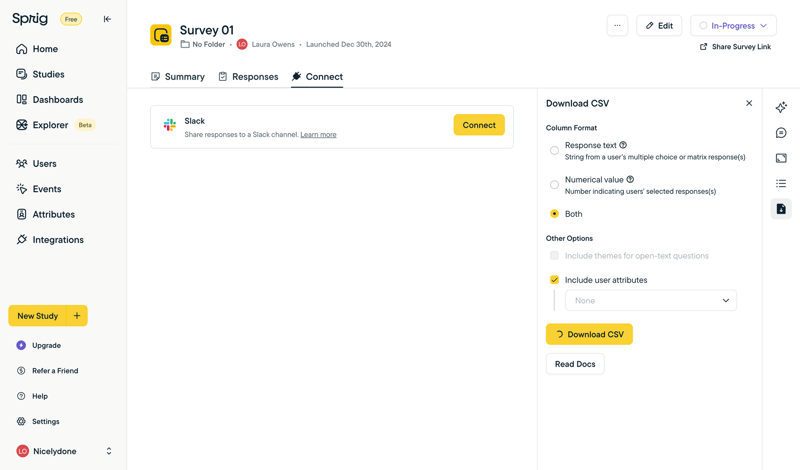Viewport: 800px width, 470px height.
Task: Click the Download CSV file icon in right rail
Action: pos(781,209)
